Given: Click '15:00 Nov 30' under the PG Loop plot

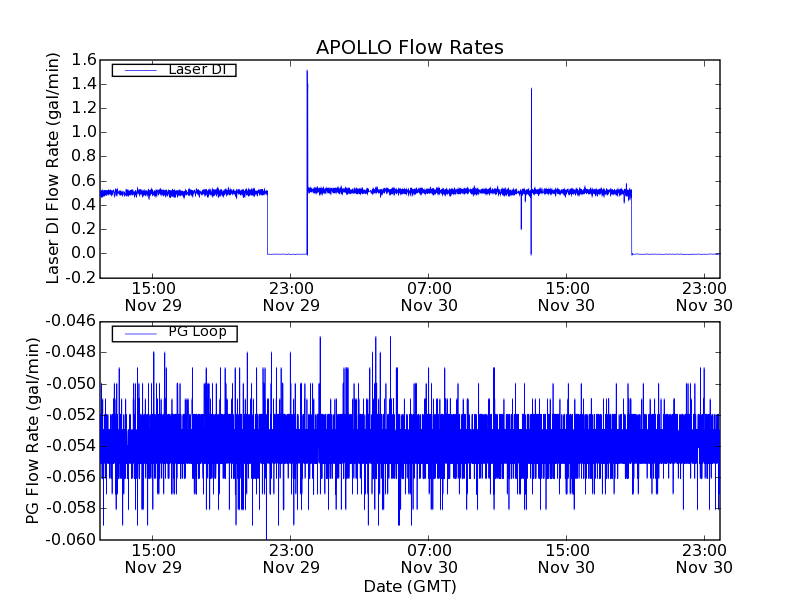Looking at the screenshot, I should click(566, 559).
